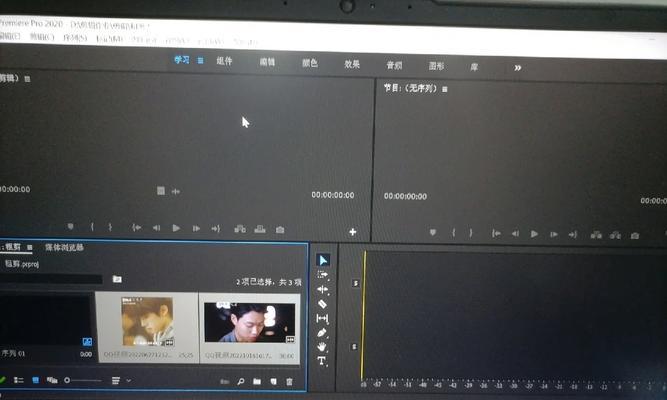Play the sequence in Program monitor
The height and width of the screenshot is (400, 667).
pyautogui.click(x=534, y=234)
